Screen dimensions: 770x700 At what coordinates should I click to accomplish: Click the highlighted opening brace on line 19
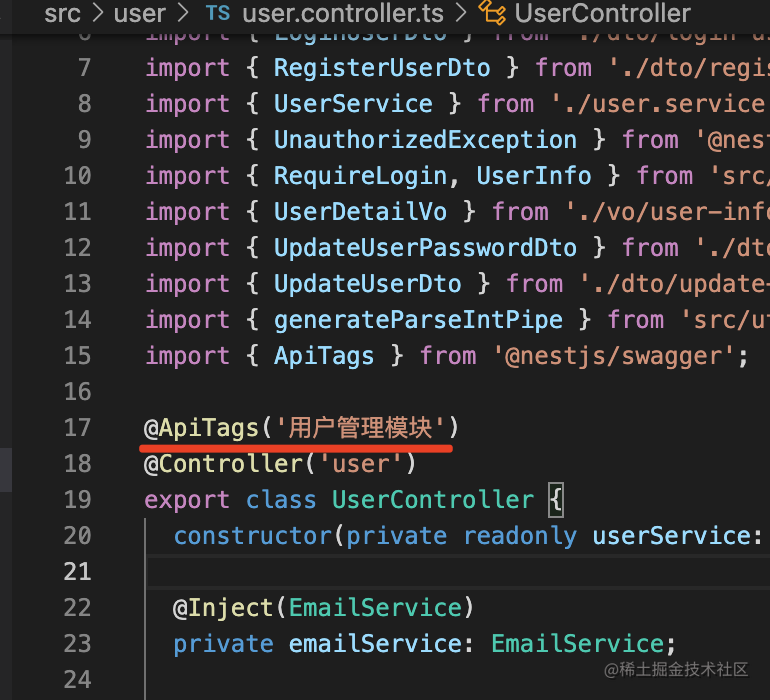[556, 500]
